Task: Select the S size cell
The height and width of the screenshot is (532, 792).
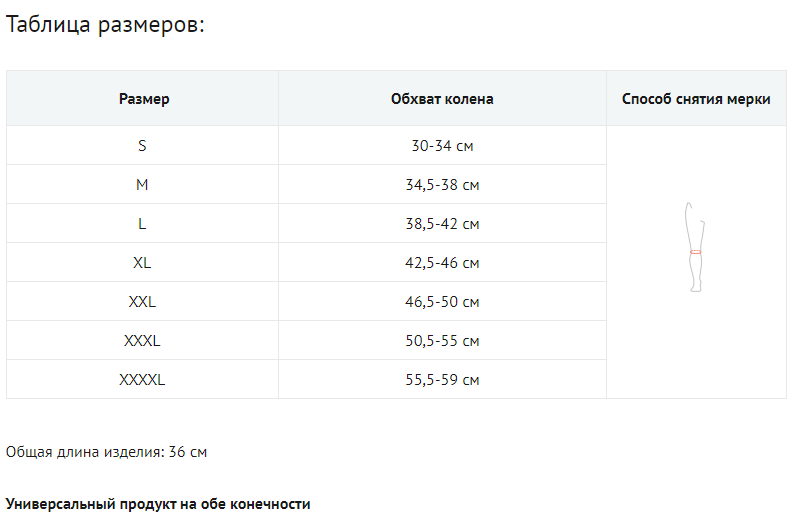Action: pos(142,146)
